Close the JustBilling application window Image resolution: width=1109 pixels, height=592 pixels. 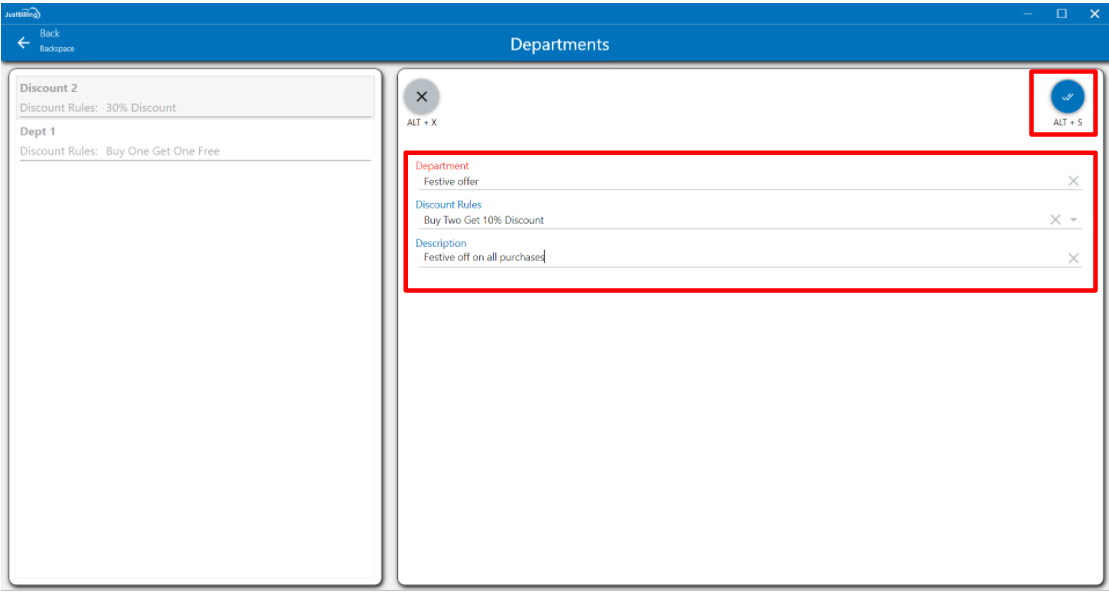pos(1093,13)
